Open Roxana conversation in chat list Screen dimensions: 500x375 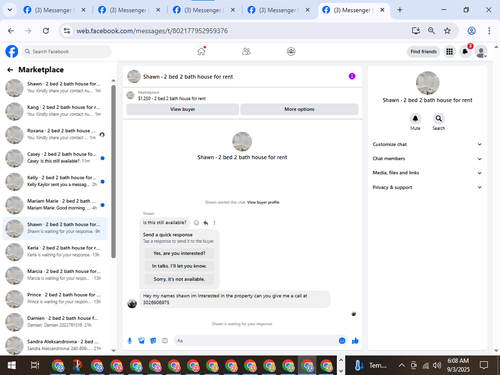point(55,134)
